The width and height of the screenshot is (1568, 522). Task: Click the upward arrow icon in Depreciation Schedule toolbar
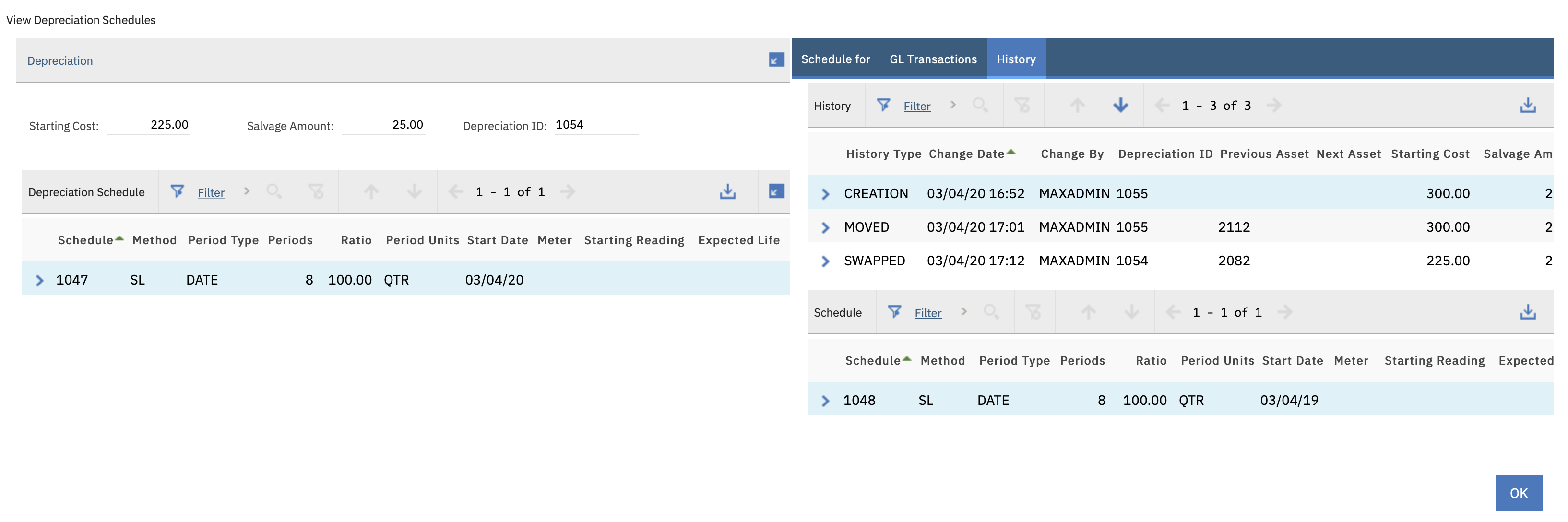371,191
